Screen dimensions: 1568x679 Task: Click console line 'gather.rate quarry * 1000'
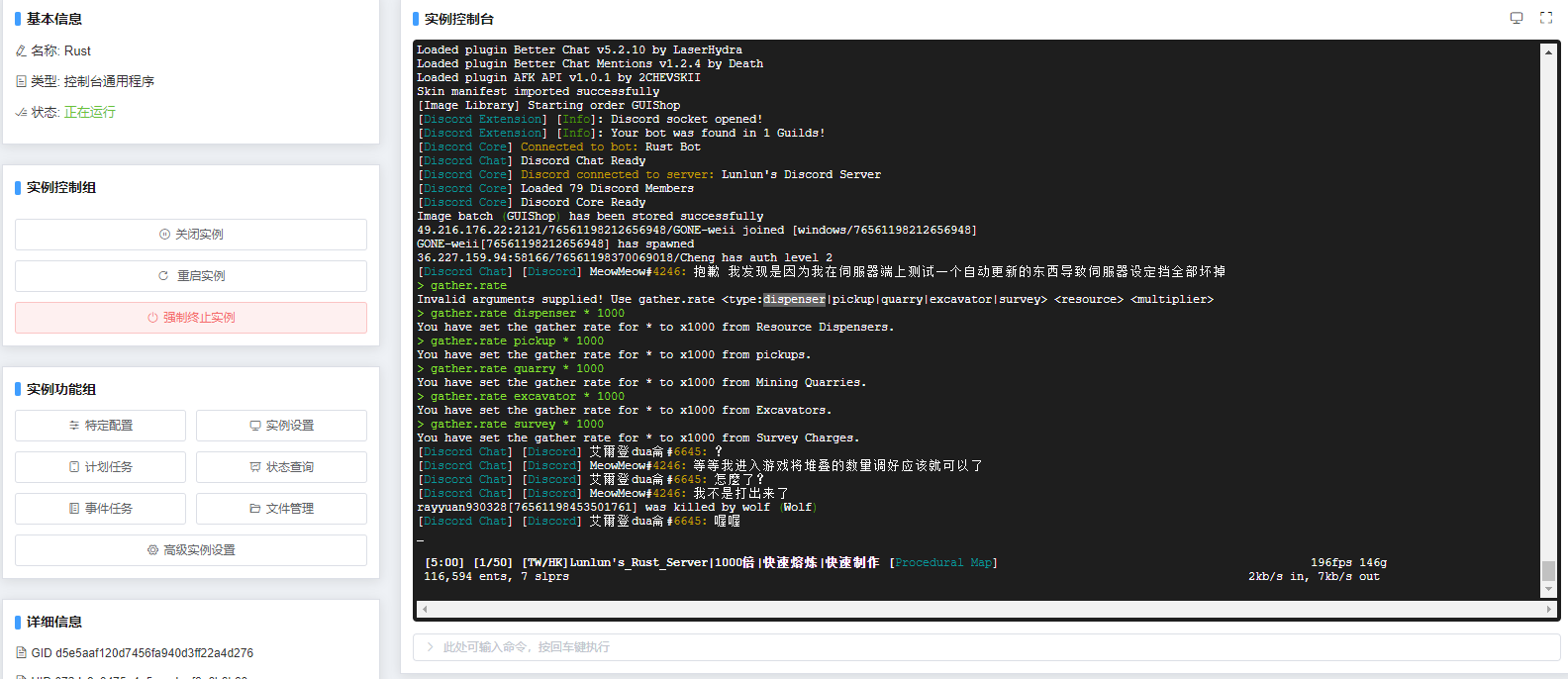point(511,368)
